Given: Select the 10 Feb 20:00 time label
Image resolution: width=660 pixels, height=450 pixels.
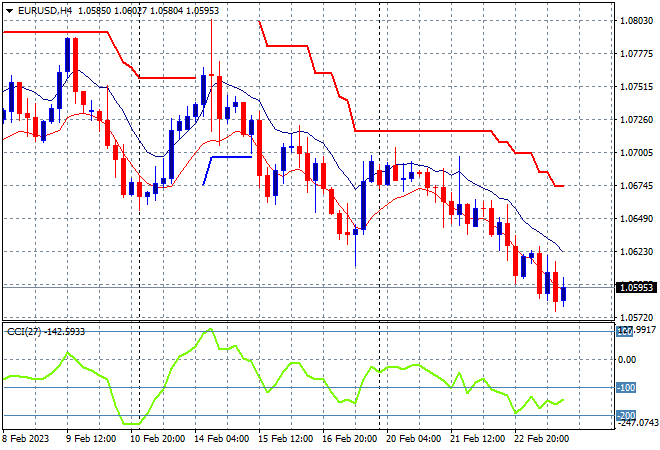Looking at the screenshot, I should click(x=157, y=439).
